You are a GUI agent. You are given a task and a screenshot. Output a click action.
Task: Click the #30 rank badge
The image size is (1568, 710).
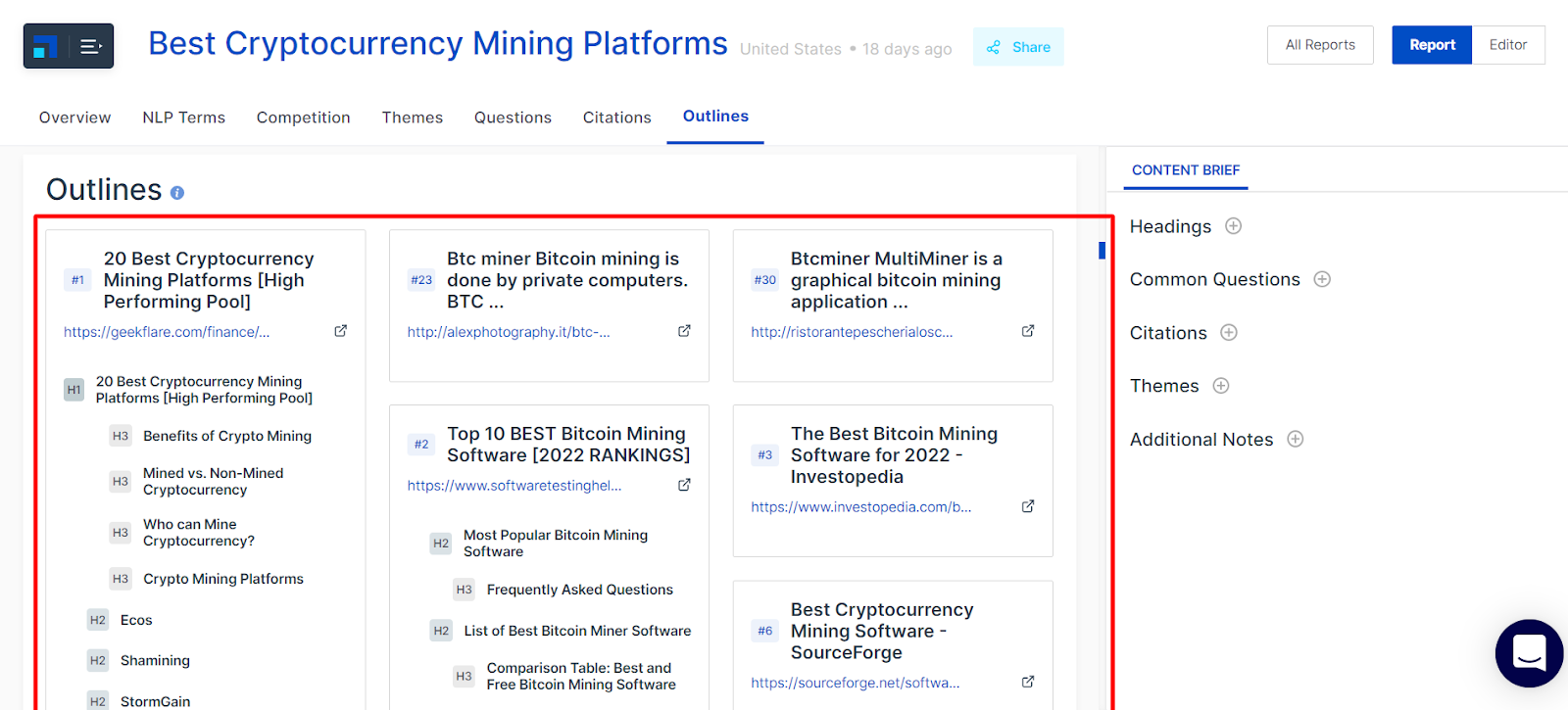pos(765,280)
